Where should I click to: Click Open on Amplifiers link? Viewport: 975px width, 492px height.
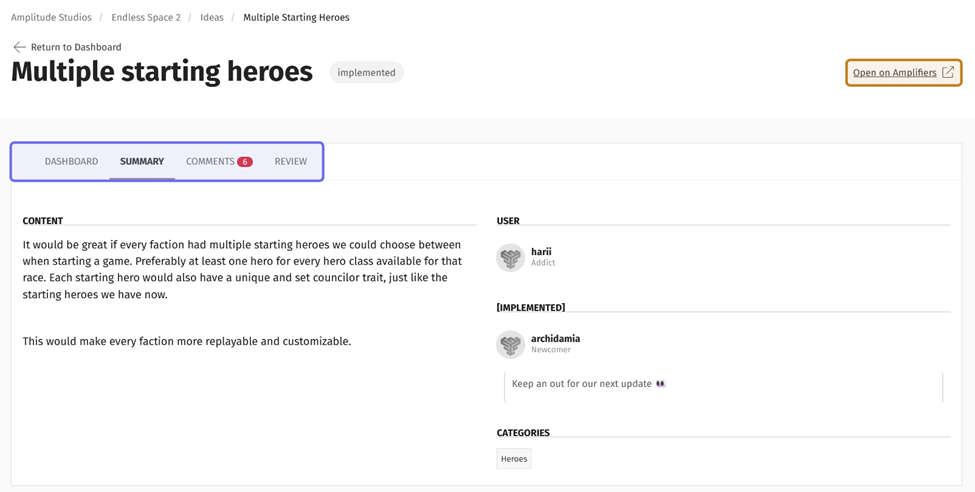coord(894,73)
